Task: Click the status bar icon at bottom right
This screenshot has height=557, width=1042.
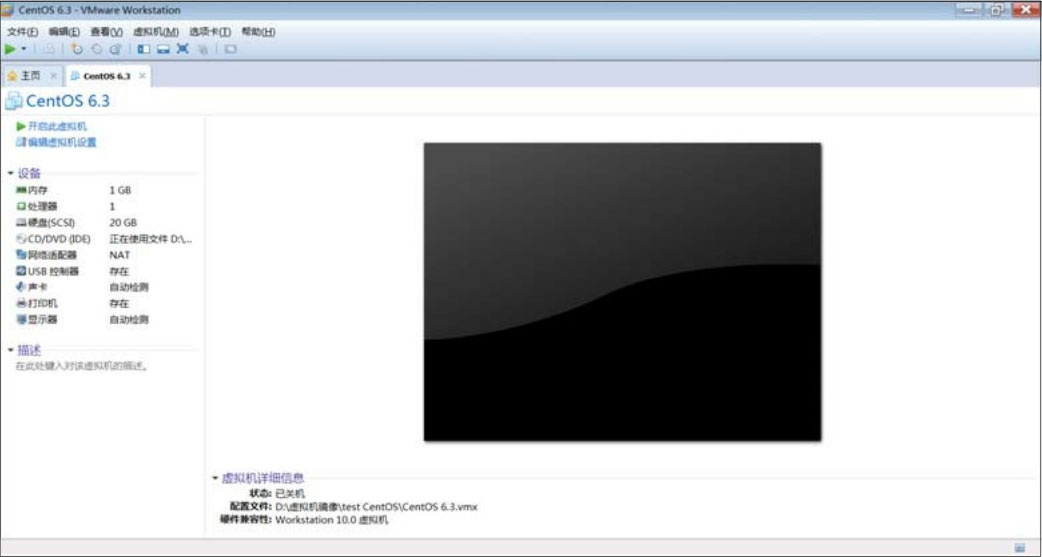Action: pos(1020,548)
